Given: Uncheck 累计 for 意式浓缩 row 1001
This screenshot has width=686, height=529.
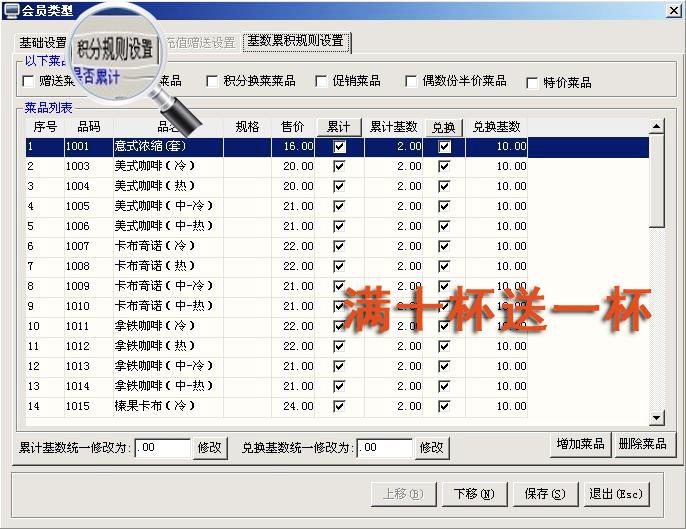Looking at the screenshot, I should click(x=340, y=147).
